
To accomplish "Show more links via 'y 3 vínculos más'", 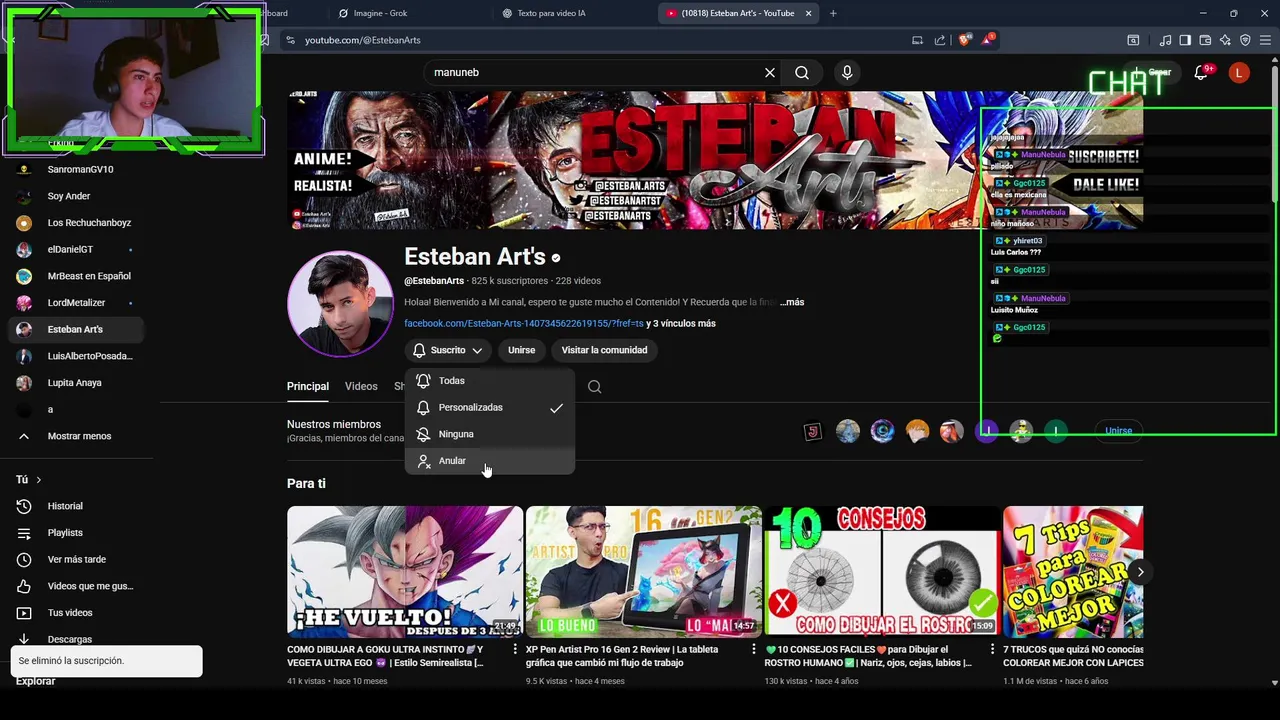I will click(681, 324).
